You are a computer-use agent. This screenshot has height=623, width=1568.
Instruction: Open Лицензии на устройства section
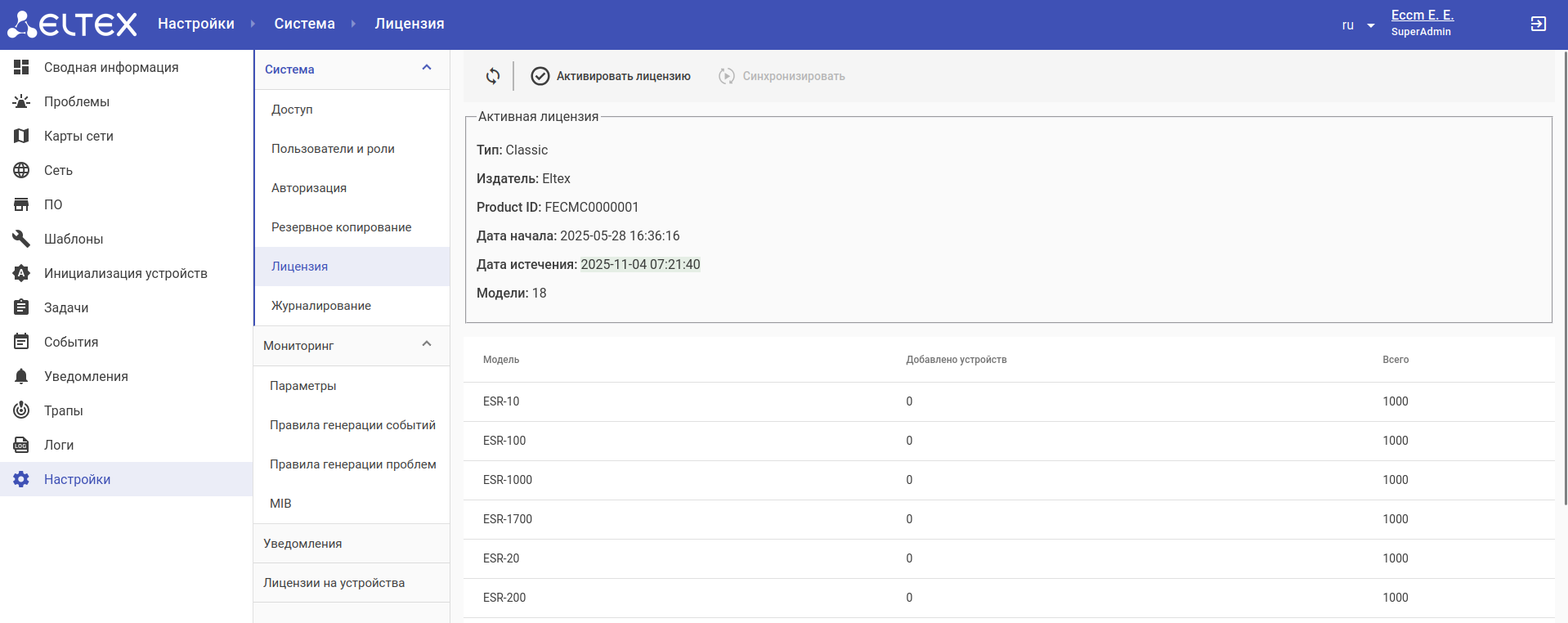tap(334, 583)
